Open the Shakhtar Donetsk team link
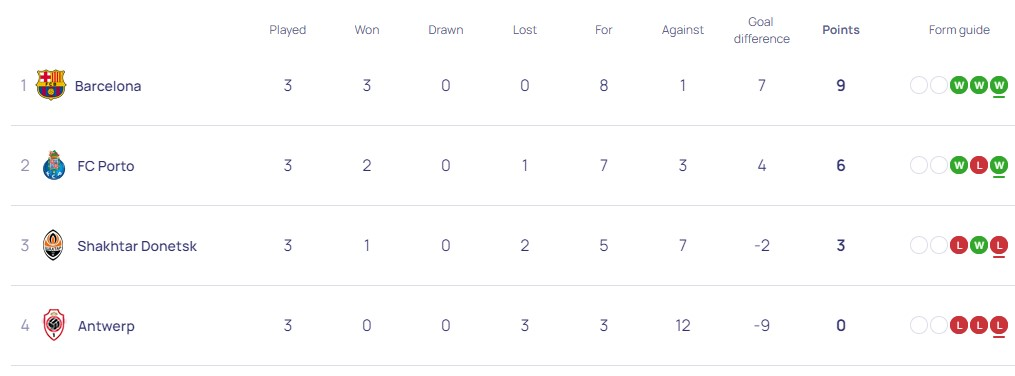 coord(137,246)
